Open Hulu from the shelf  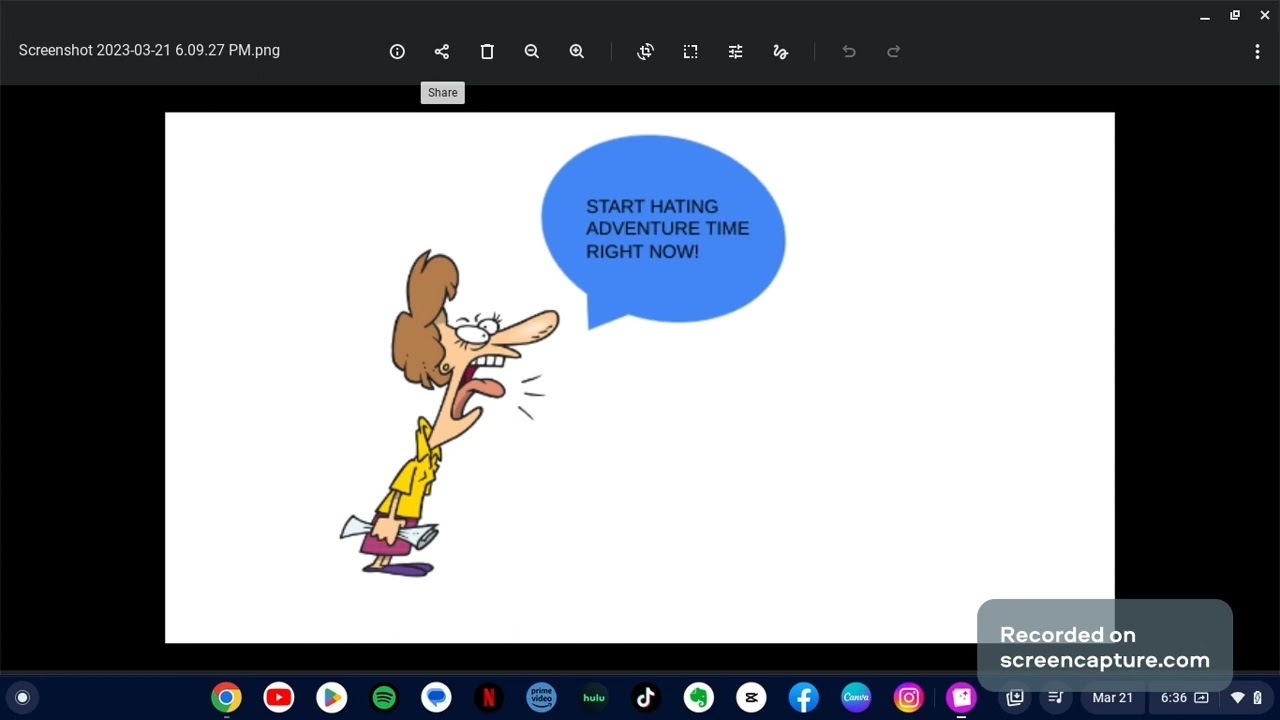(x=594, y=698)
